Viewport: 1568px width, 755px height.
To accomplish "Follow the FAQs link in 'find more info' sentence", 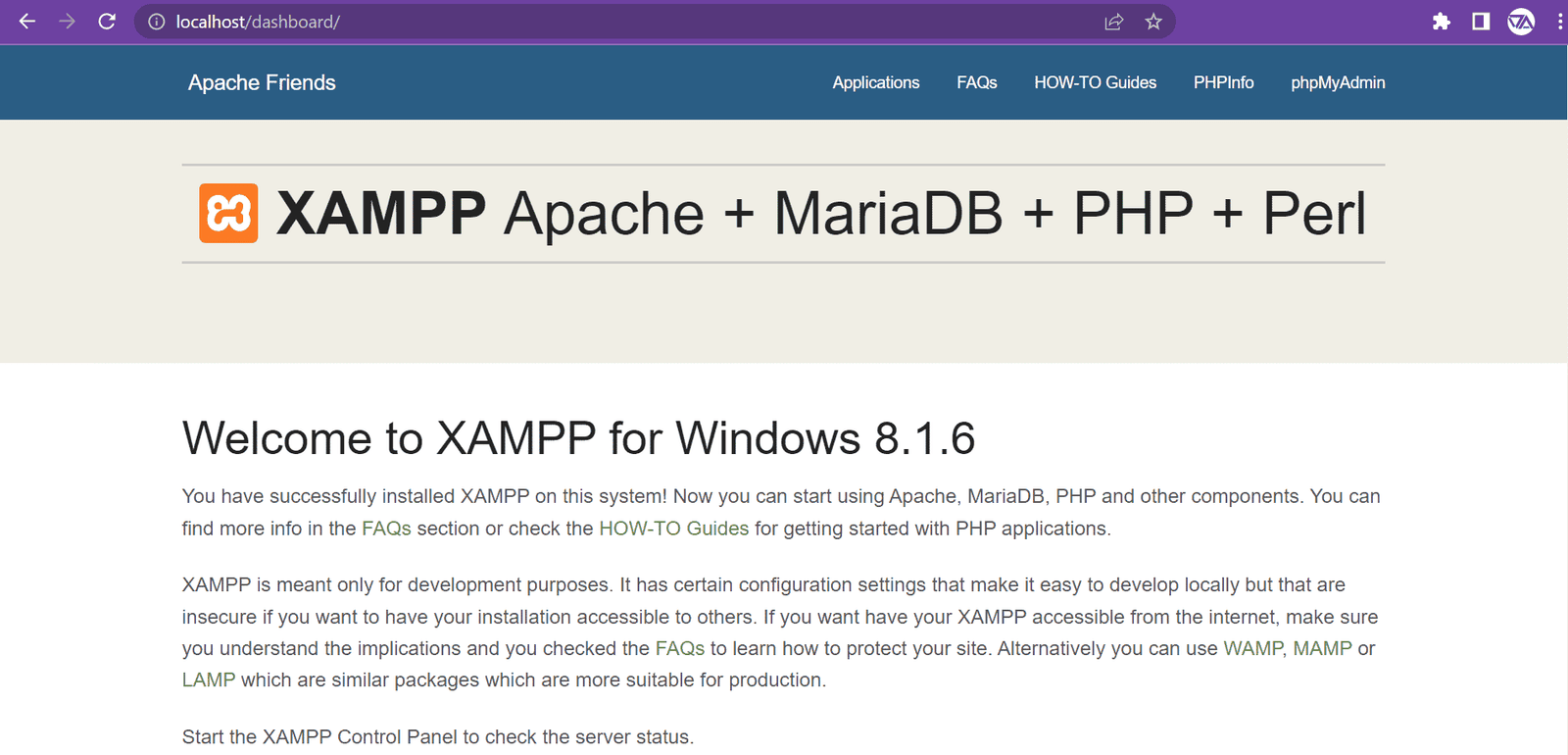I will 386,528.
